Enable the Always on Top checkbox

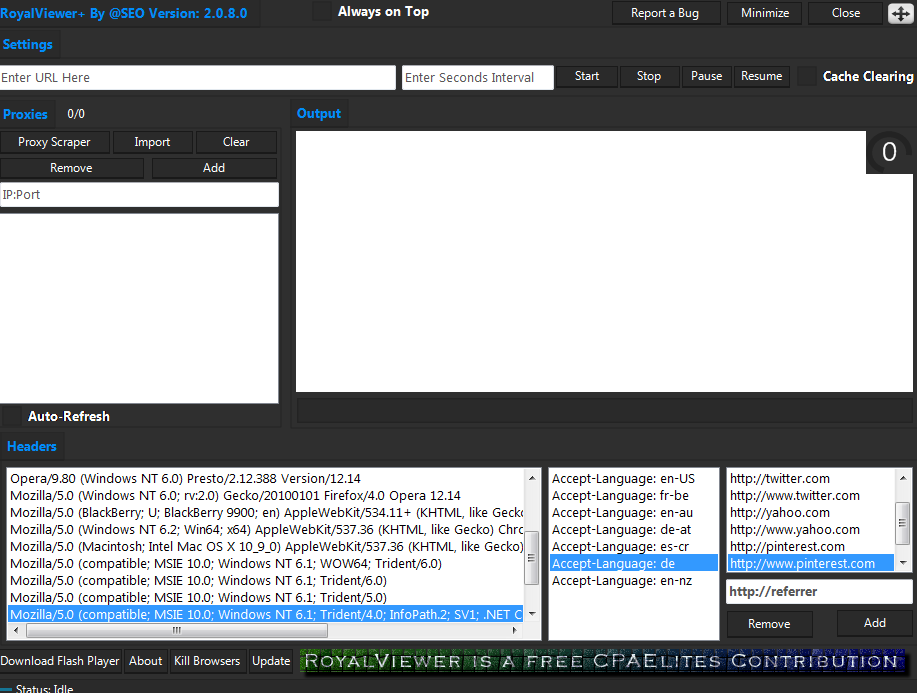click(x=322, y=12)
